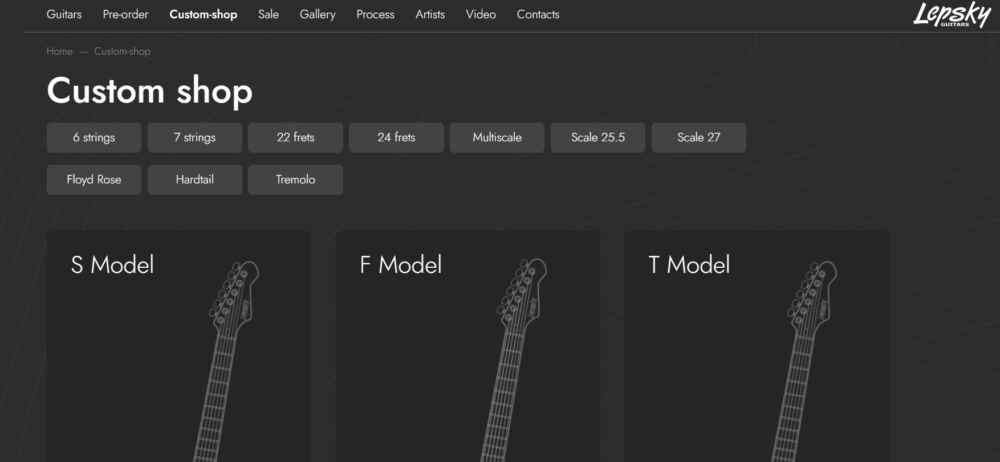This screenshot has width=1000, height=462.
Task: Open the Video section
Action: tap(480, 15)
